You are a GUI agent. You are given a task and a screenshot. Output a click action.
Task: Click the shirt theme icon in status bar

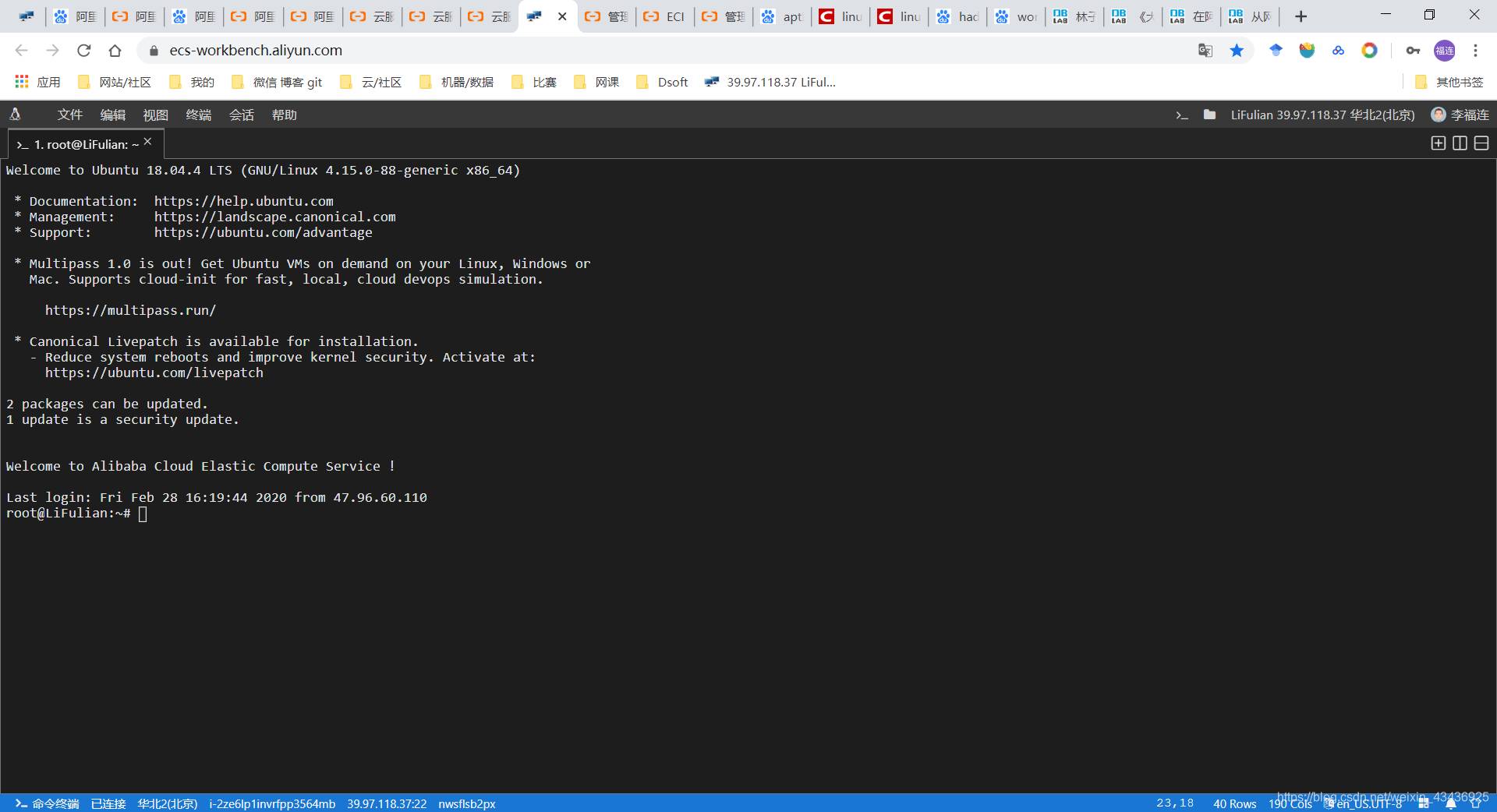point(1476,803)
